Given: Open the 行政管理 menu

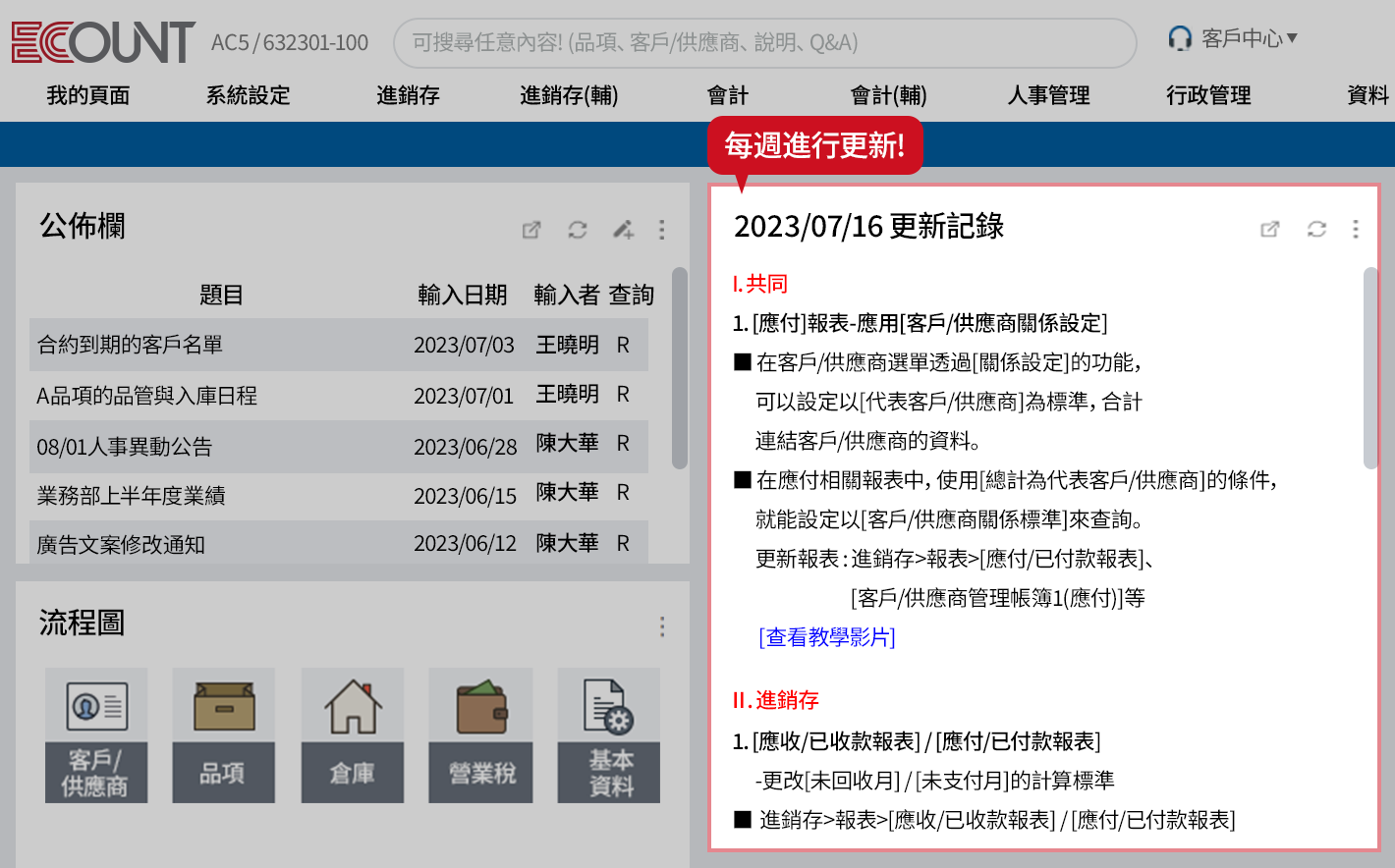Looking at the screenshot, I should click(1207, 95).
